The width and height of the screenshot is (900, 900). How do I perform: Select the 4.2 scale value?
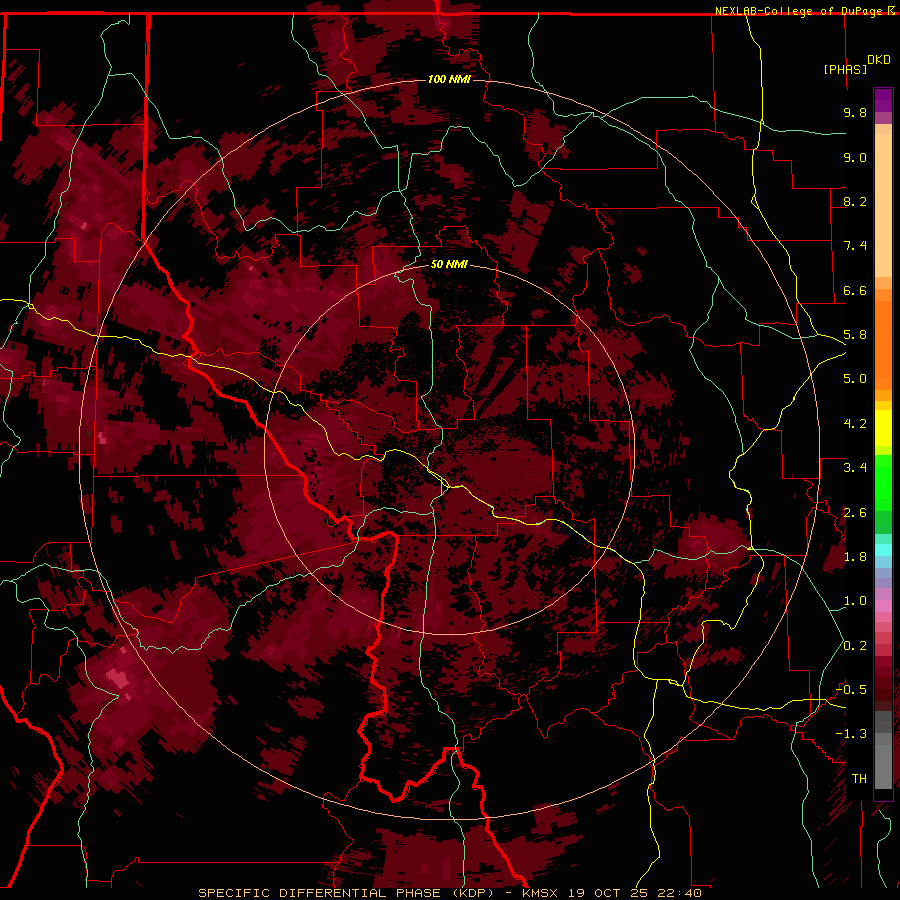(x=855, y=424)
